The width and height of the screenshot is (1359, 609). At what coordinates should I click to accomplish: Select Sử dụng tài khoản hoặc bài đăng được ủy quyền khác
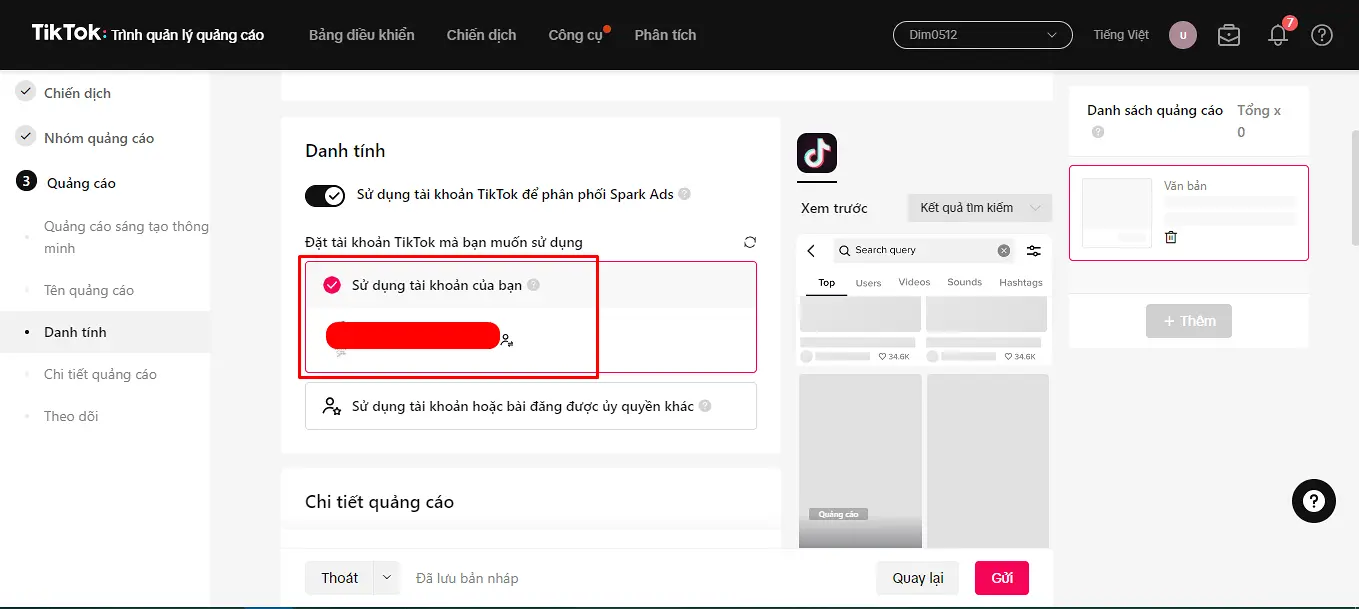pos(530,406)
